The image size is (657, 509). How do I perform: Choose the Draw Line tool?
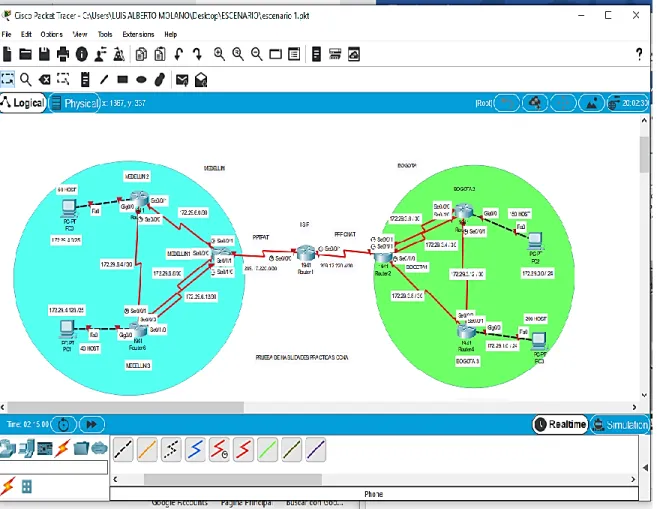(x=104, y=79)
